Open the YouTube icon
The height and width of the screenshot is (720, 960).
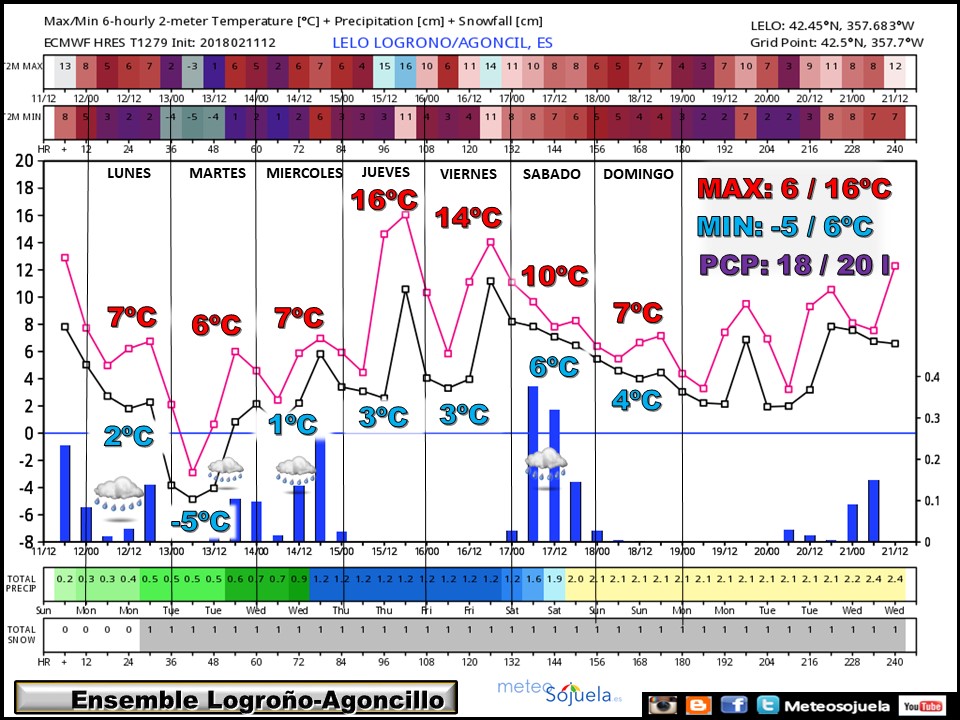tap(922, 705)
